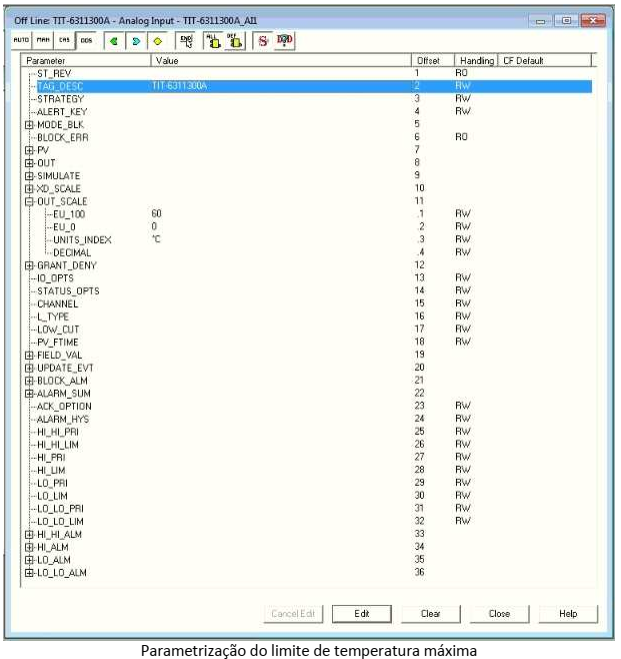Select the OOS mode button
The width and height of the screenshot is (621, 659).
pos(86,41)
